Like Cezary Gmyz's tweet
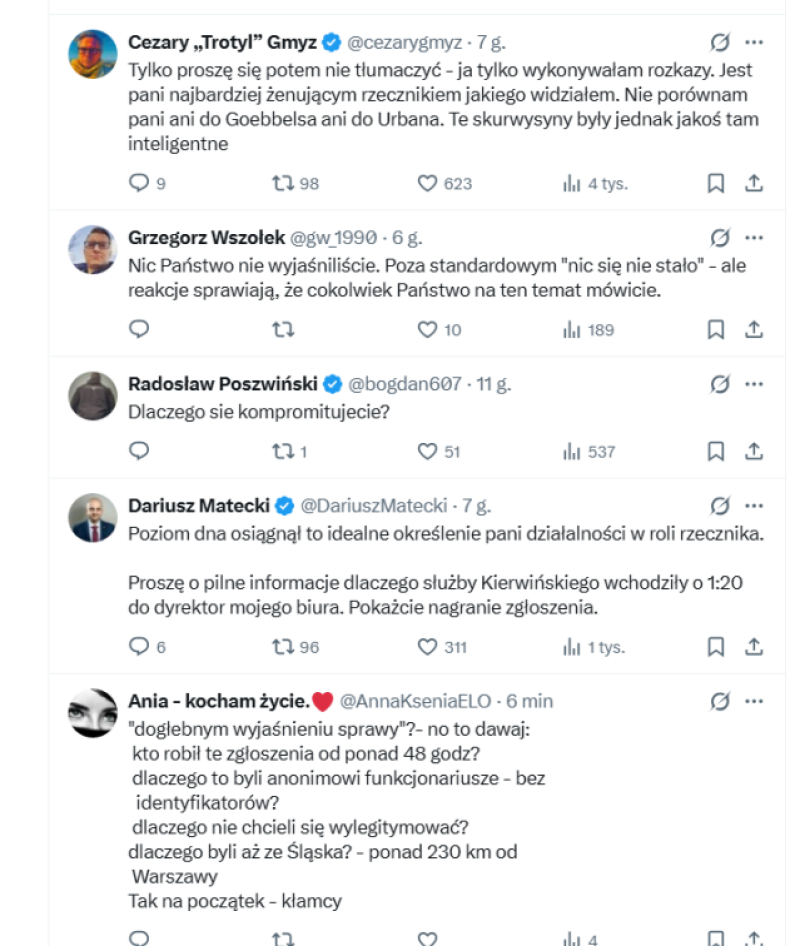 (427, 183)
